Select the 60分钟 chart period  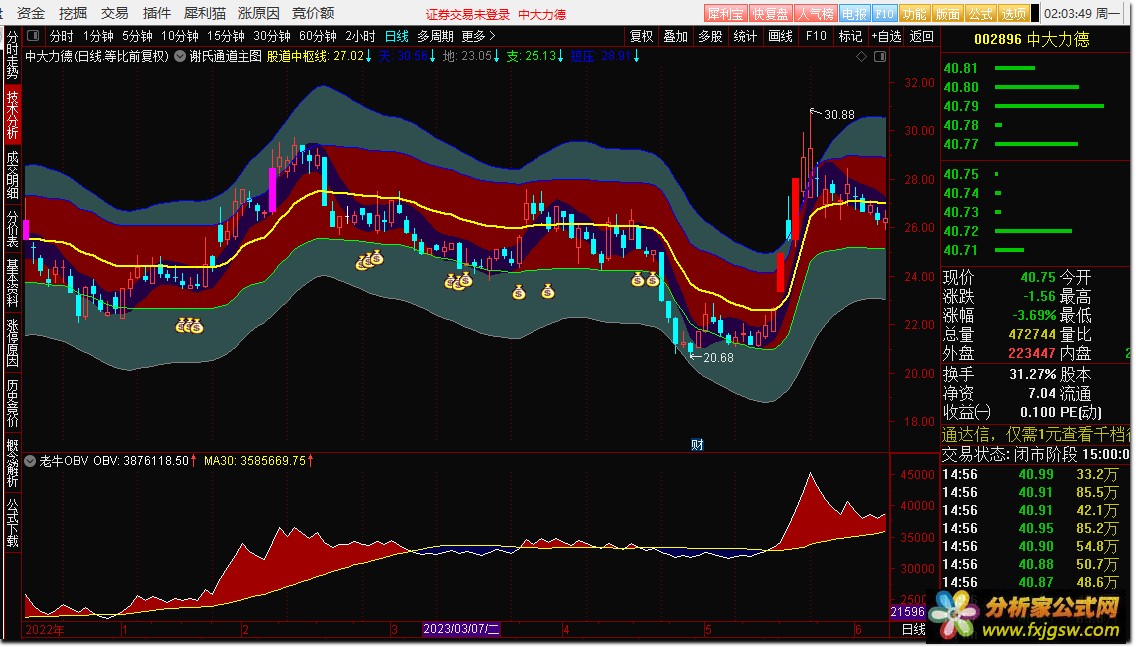coord(317,36)
